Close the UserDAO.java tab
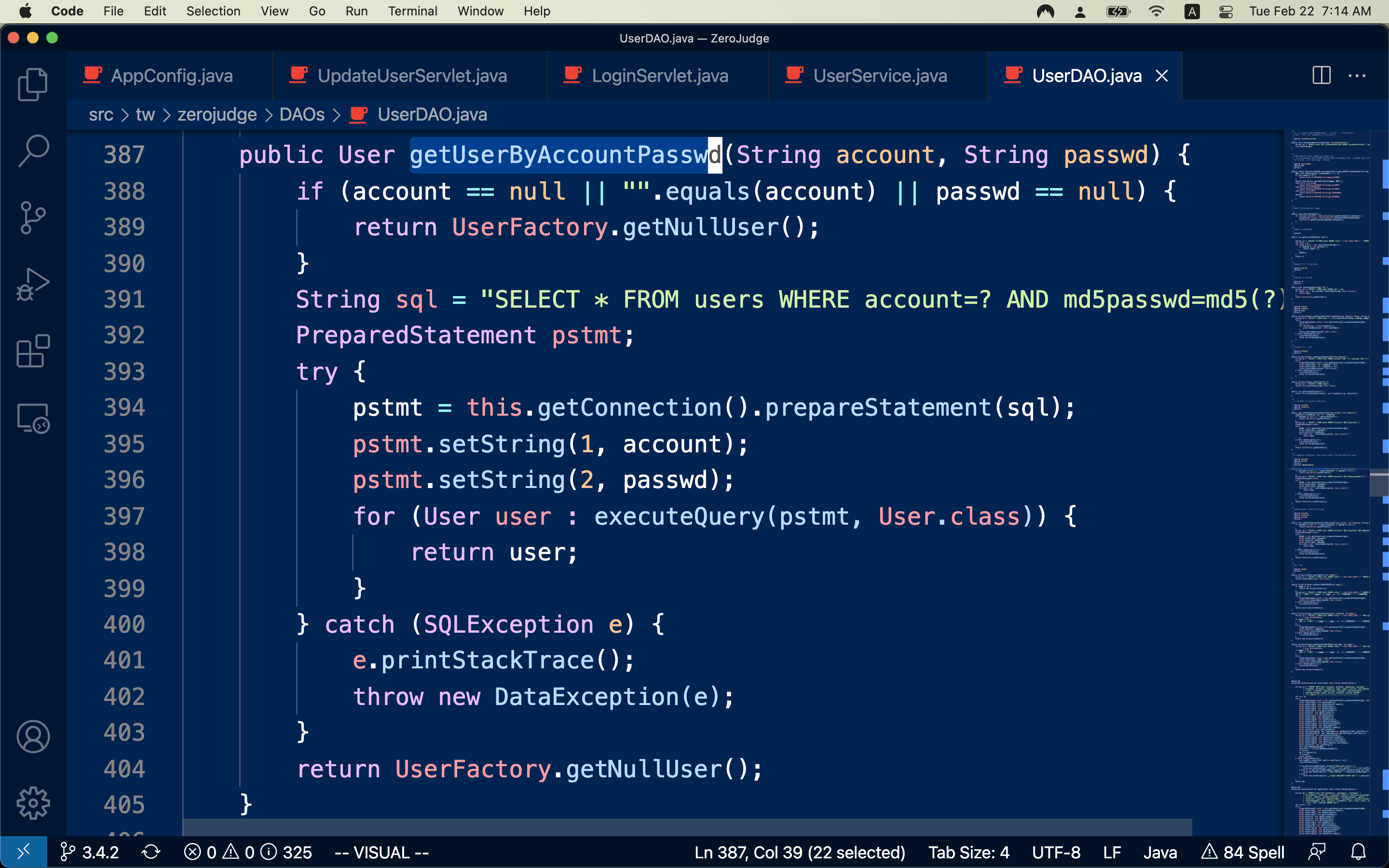1389x868 pixels. 1162,75
